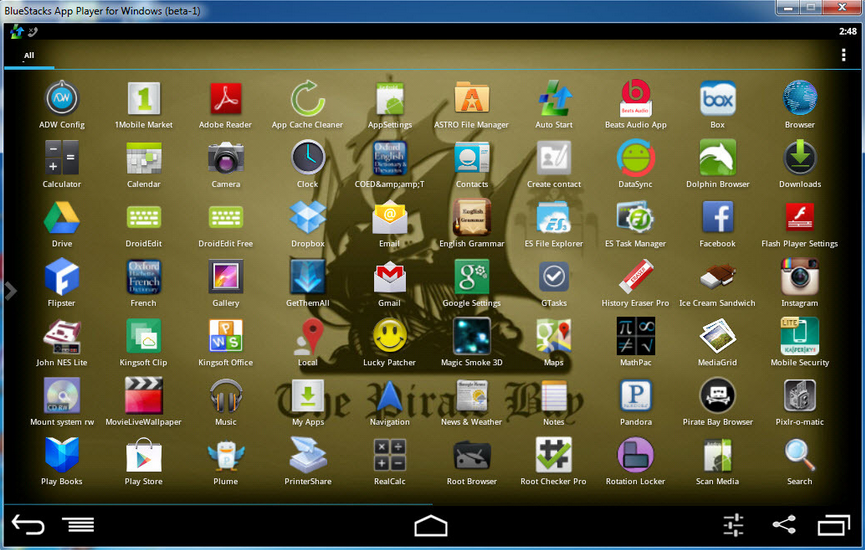
Task: Show recent apps windows button
Action: coord(833,525)
